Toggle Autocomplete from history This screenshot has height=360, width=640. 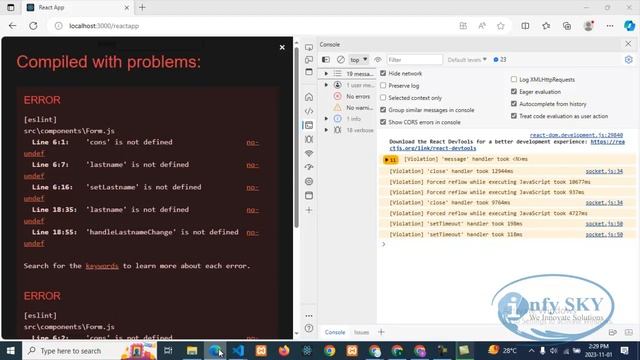514,104
